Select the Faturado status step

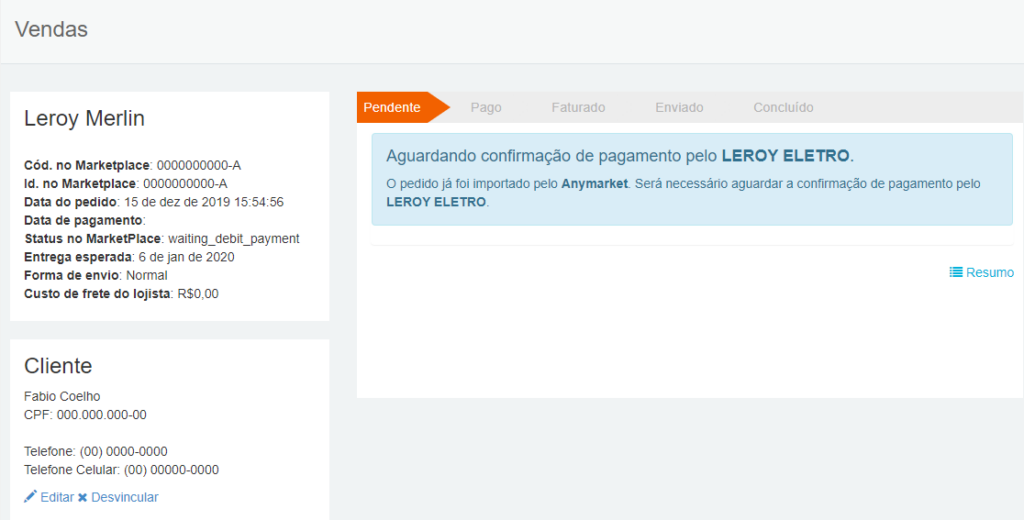pos(578,108)
